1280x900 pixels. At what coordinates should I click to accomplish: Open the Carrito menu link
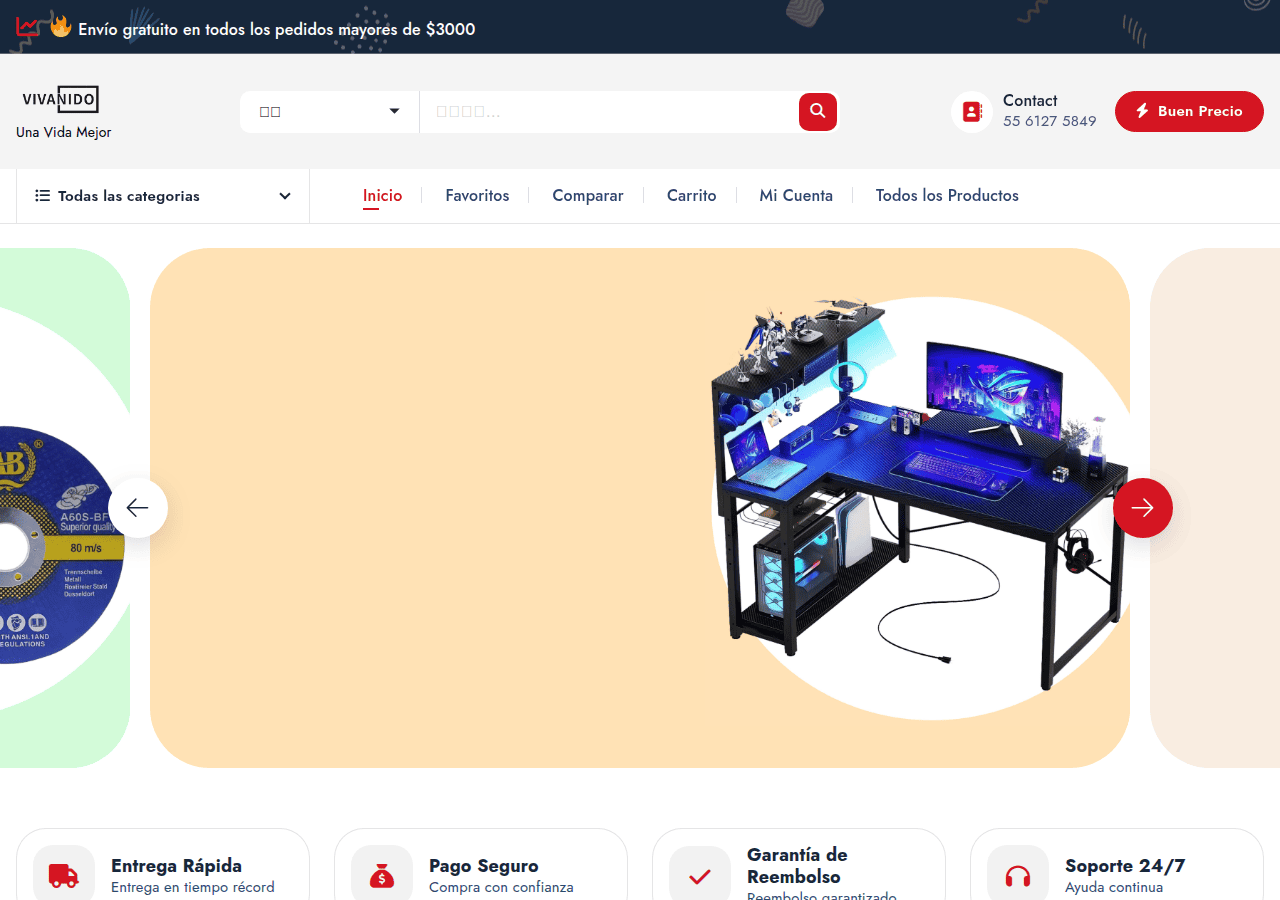(692, 196)
